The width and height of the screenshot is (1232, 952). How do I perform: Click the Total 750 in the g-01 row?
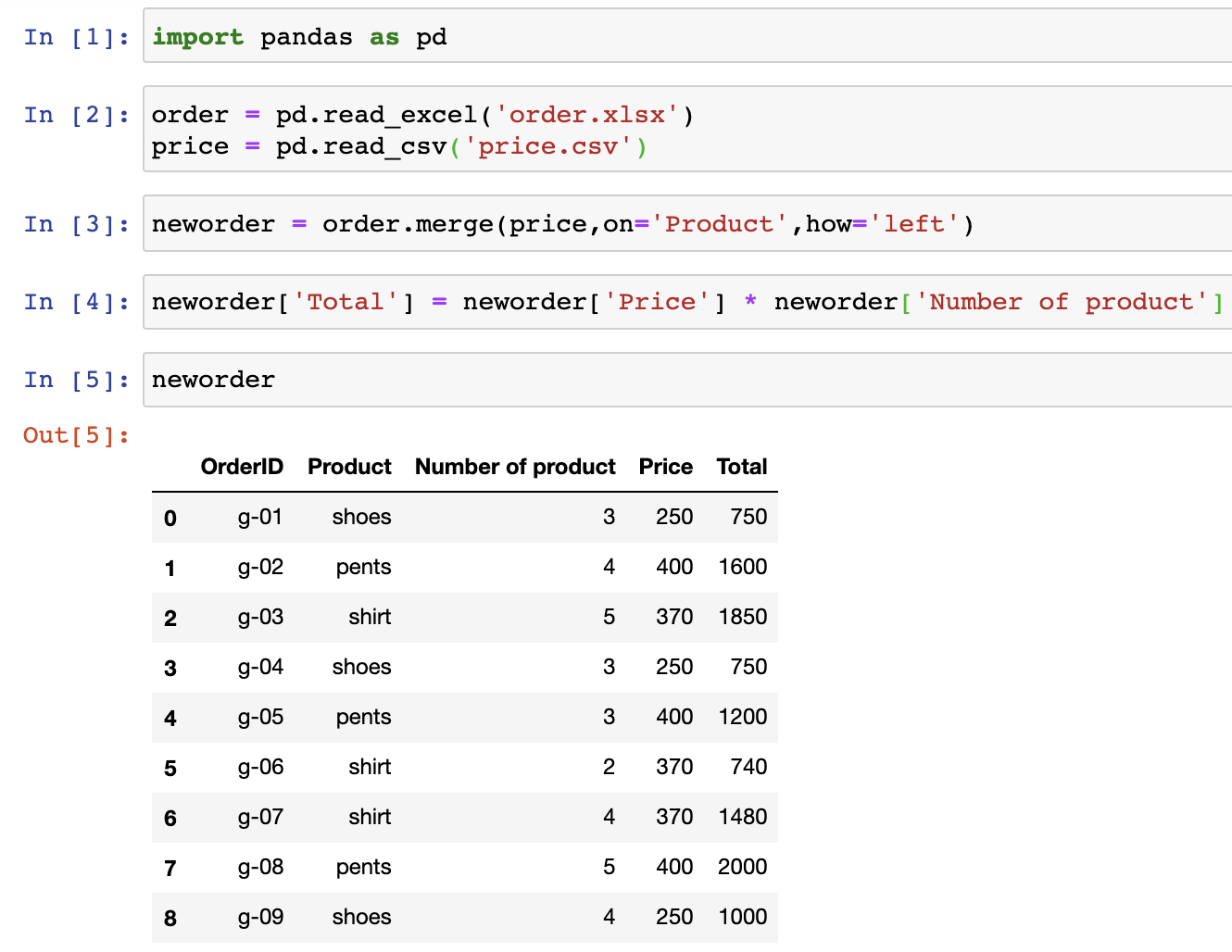[x=748, y=517]
